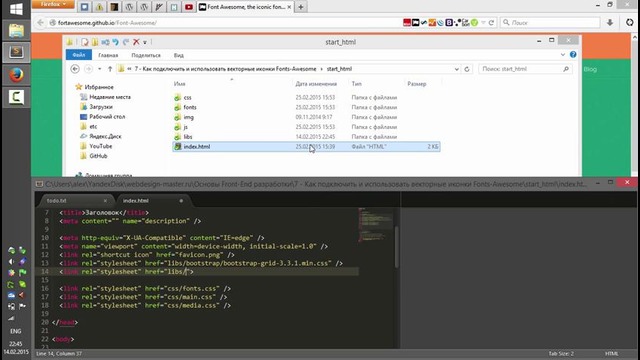Open Недавние места in navigation pane
The image size is (640, 360).
pyautogui.click(x=110, y=97)
